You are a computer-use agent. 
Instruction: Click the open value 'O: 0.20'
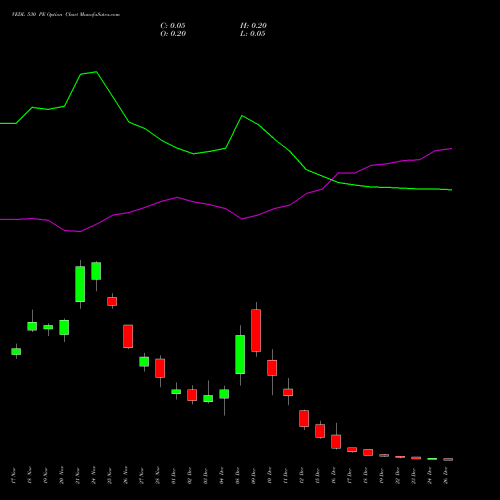(173, 34)
